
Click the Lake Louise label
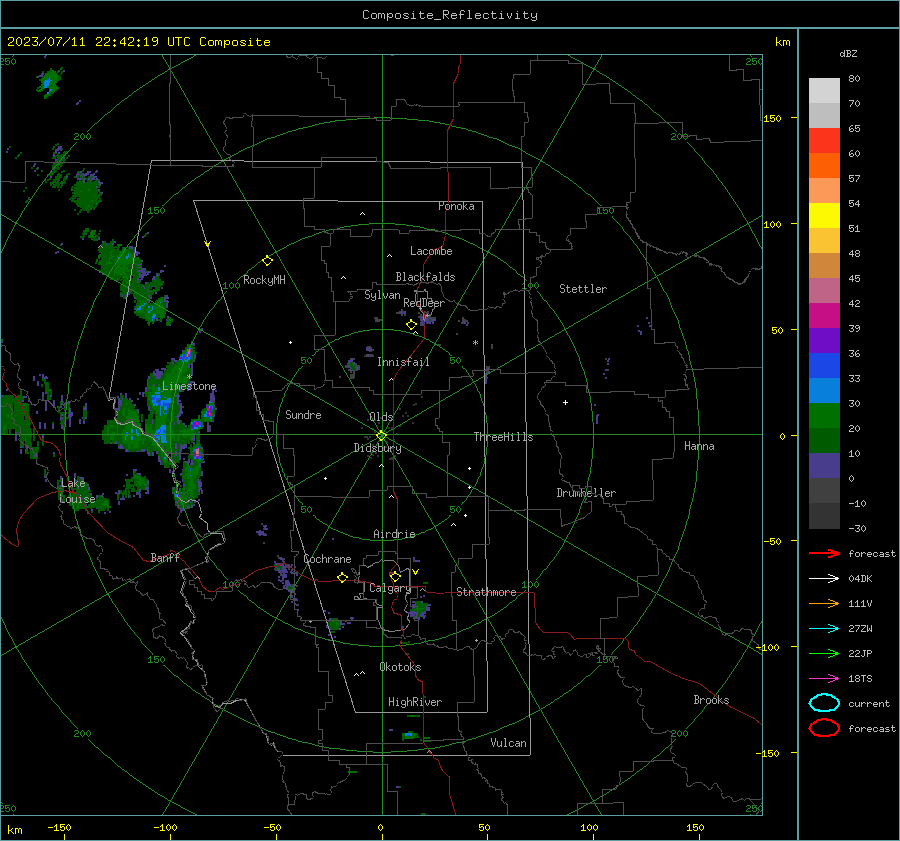77,491
